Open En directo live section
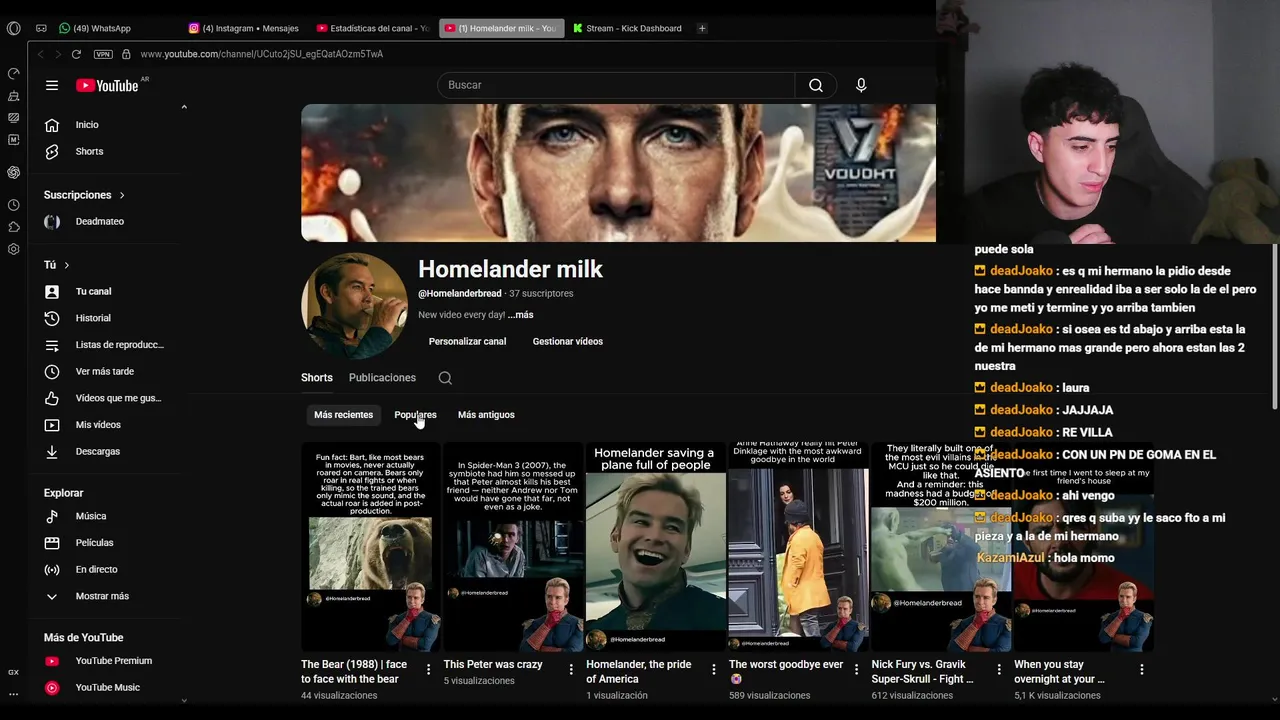The height and width of the screenshot is (720, 1280). pyautogui.click(x=96, y=570)
